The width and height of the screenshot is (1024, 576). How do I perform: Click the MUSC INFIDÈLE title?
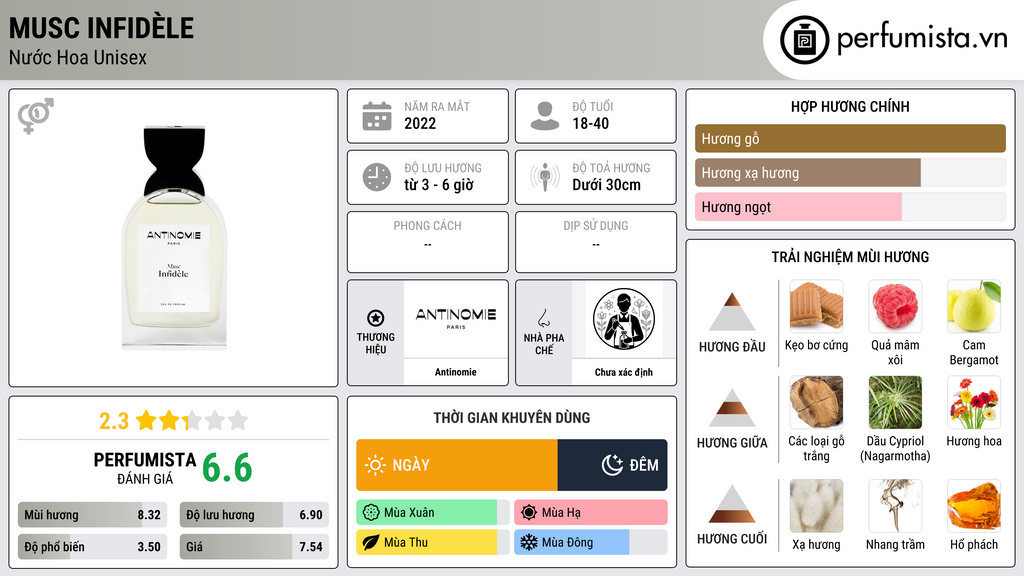(x=101, y=28)
